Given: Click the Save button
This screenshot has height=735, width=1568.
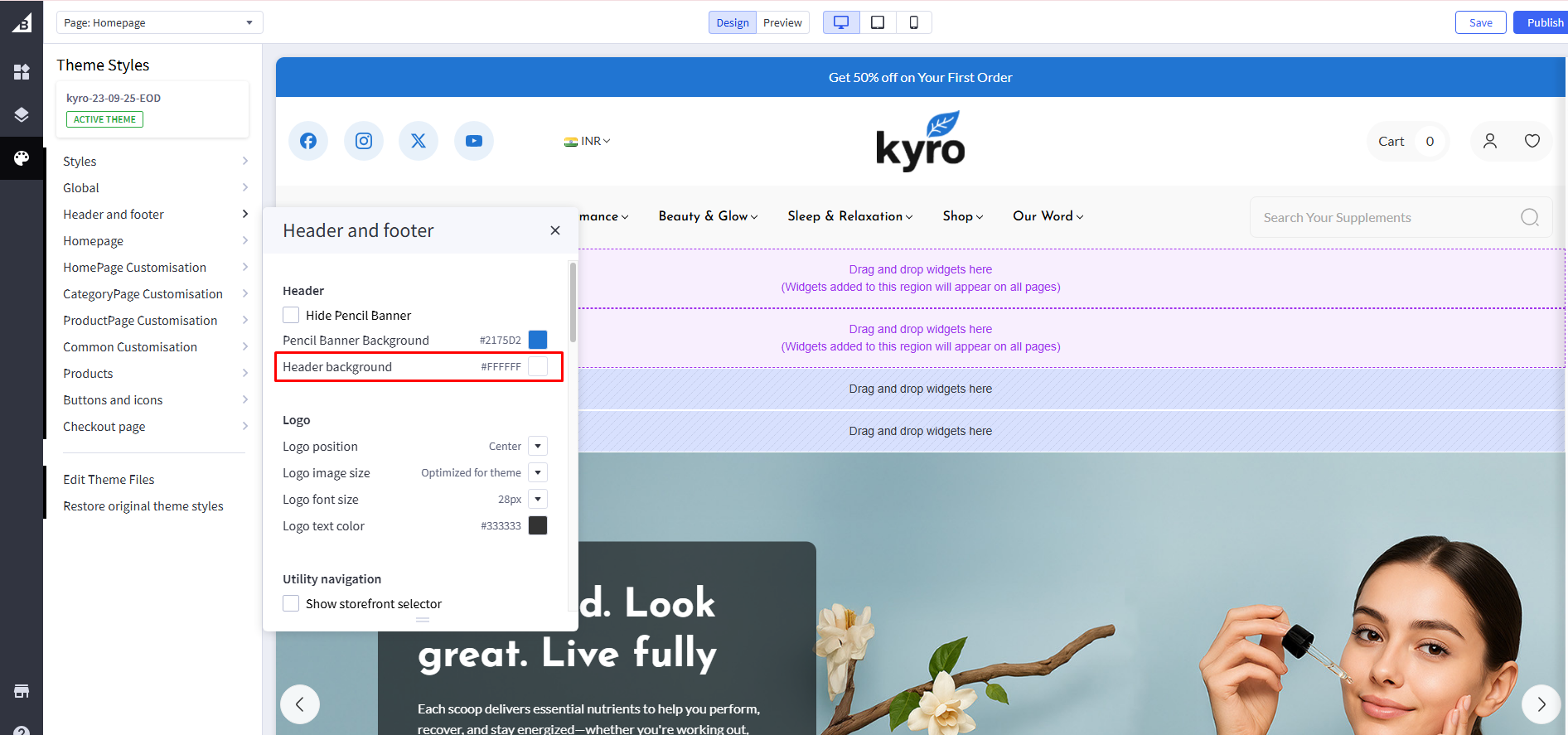Looking at the screenshot, I should coord(1480,22).
